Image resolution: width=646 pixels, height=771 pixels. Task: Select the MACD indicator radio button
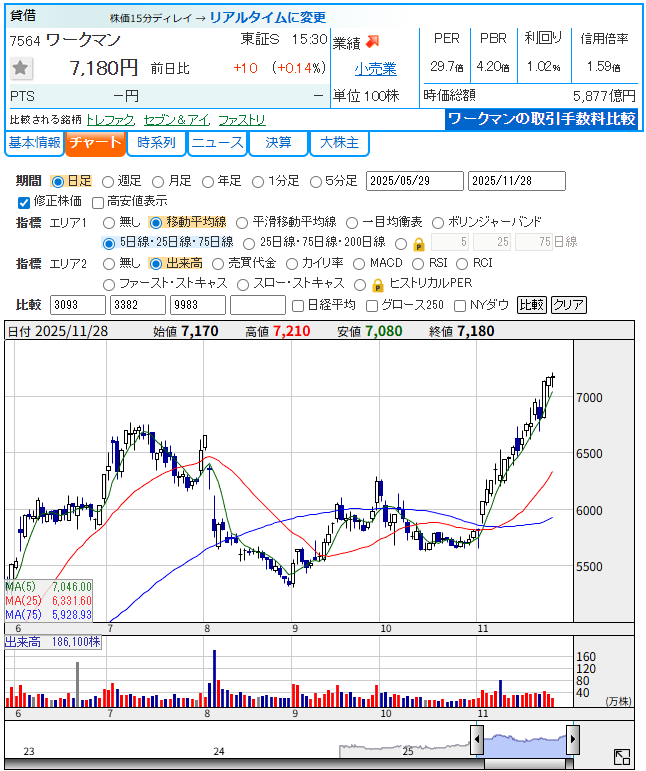(x=359, y=264)
